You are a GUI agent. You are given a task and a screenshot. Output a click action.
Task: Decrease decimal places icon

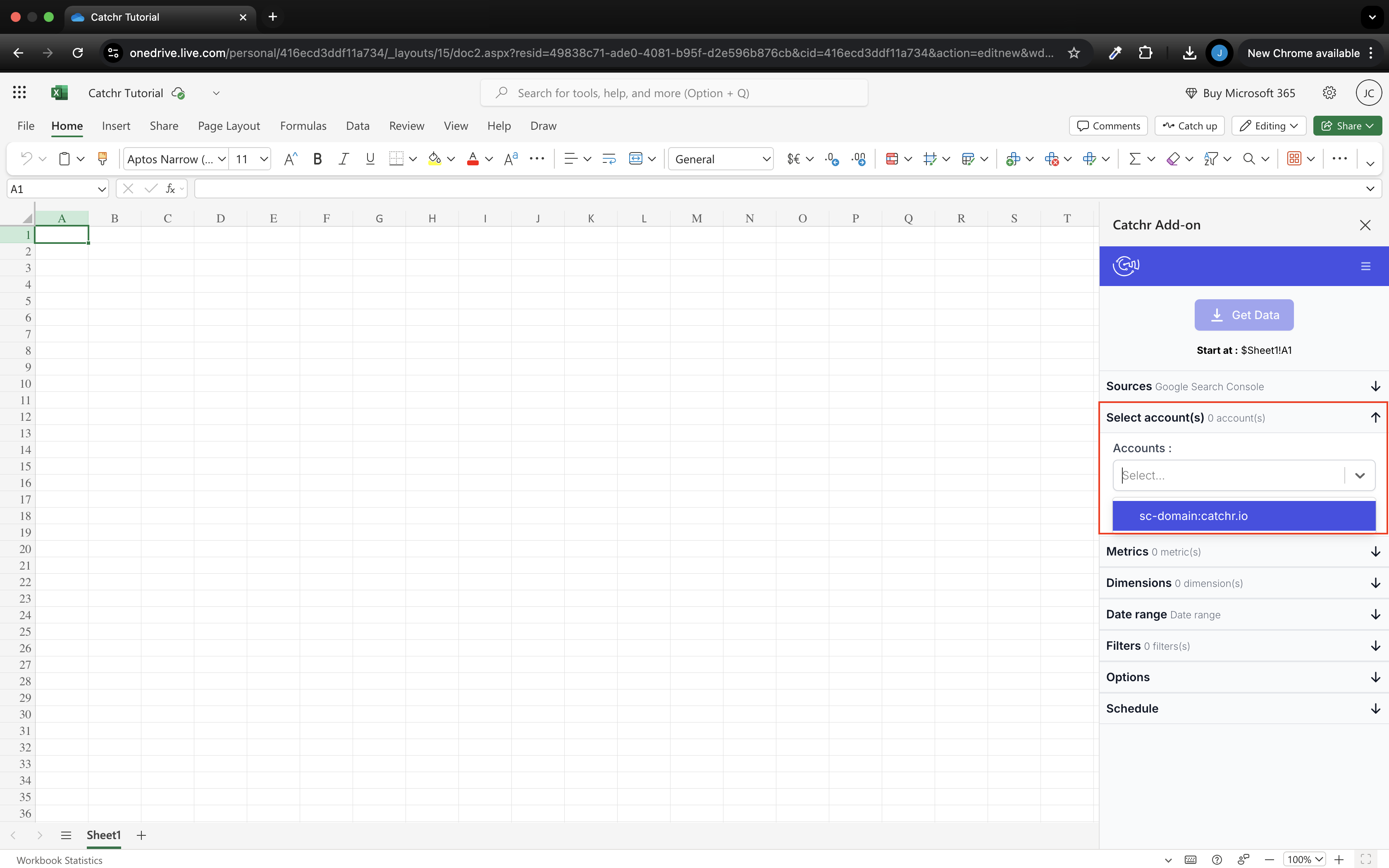(832, 159)
